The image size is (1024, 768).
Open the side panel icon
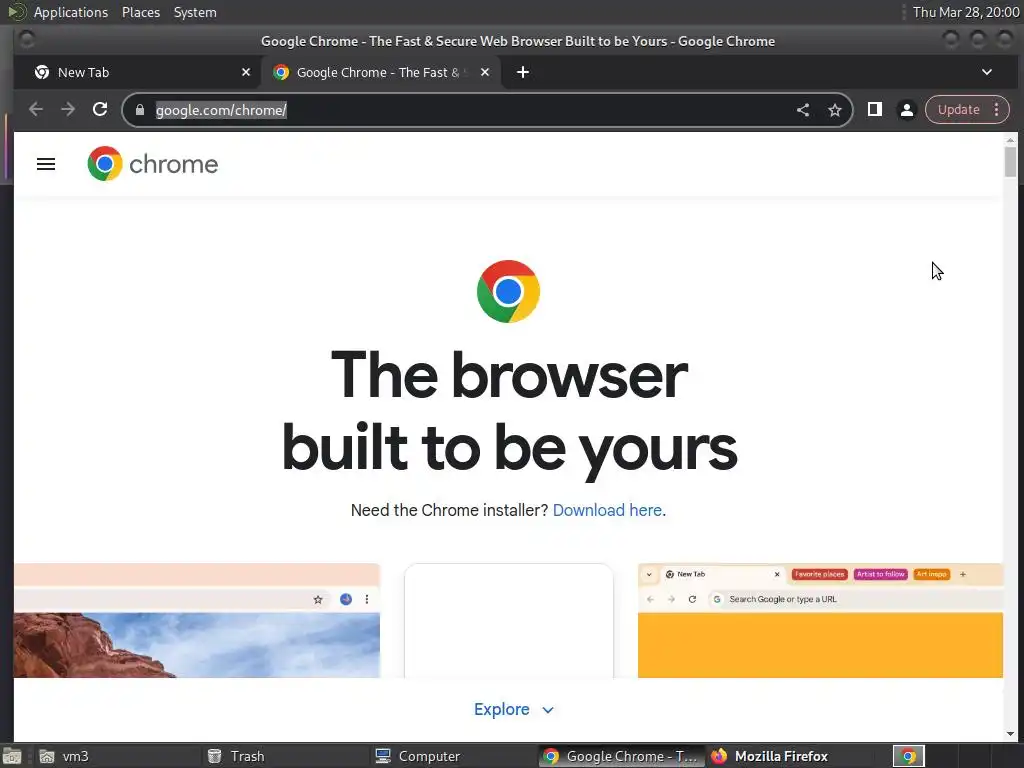click(x=874, y=109)
